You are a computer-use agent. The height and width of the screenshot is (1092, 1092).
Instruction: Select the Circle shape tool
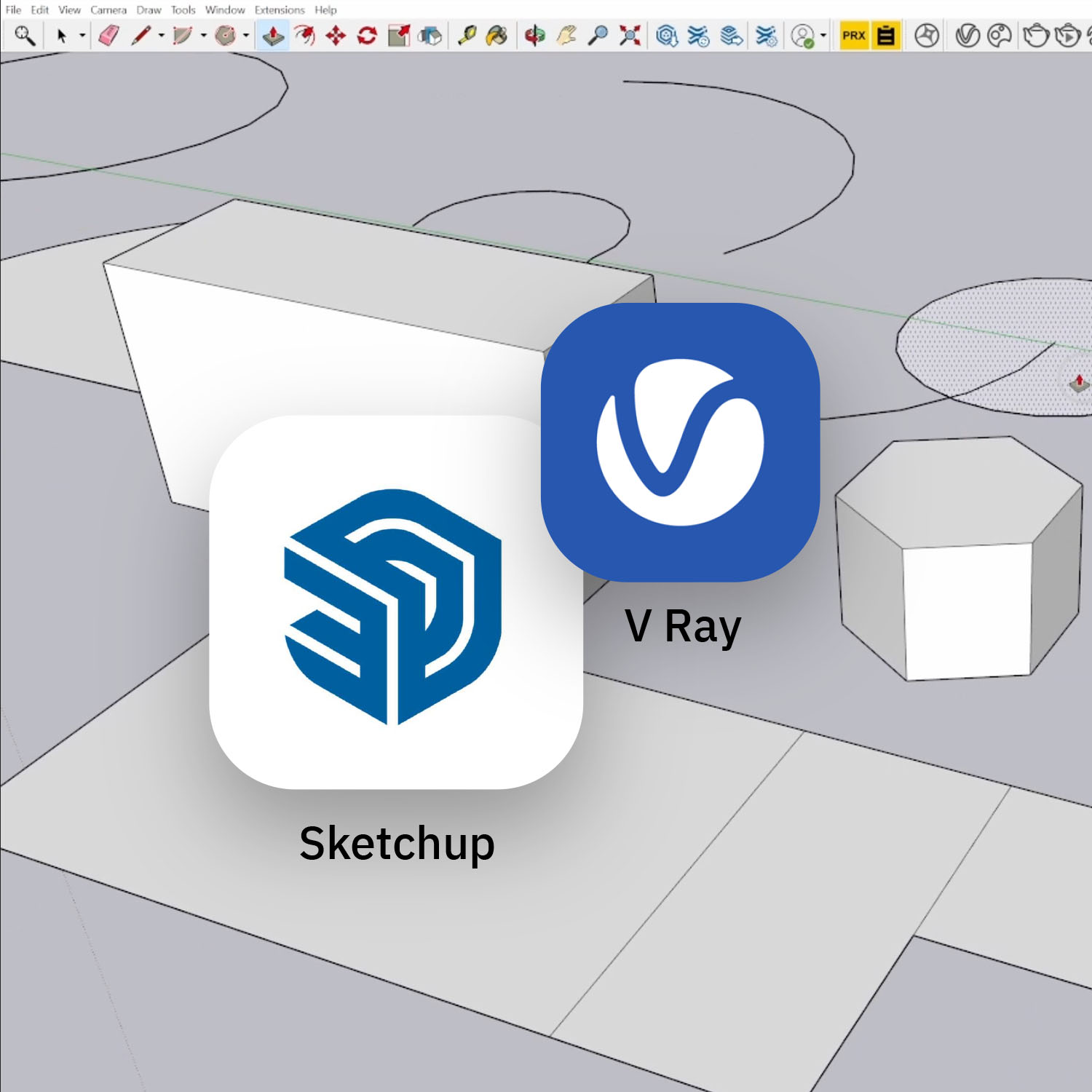click(226, 35)
